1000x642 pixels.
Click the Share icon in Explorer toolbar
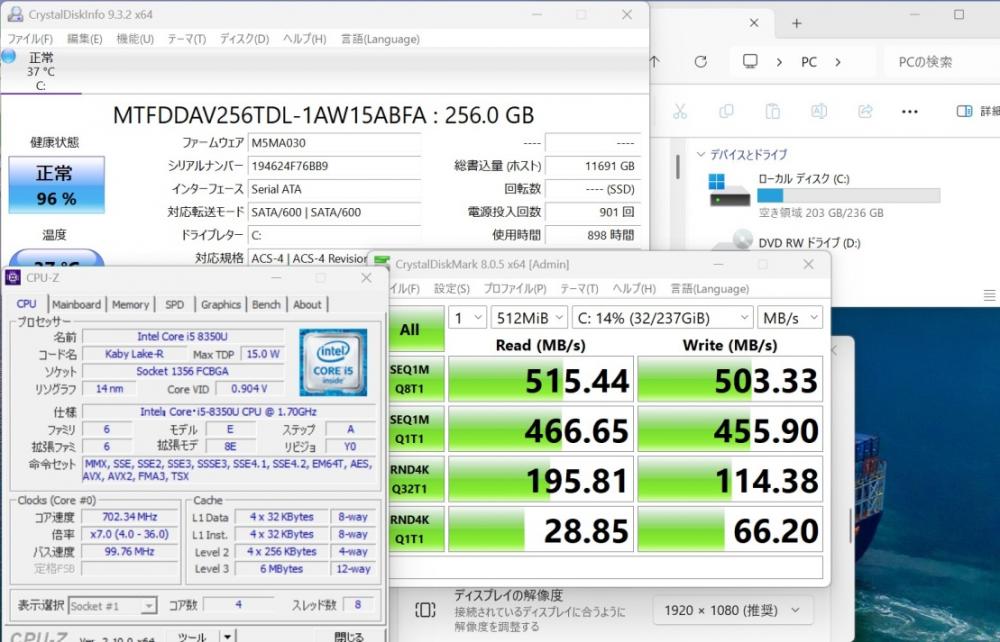[865, 112]
